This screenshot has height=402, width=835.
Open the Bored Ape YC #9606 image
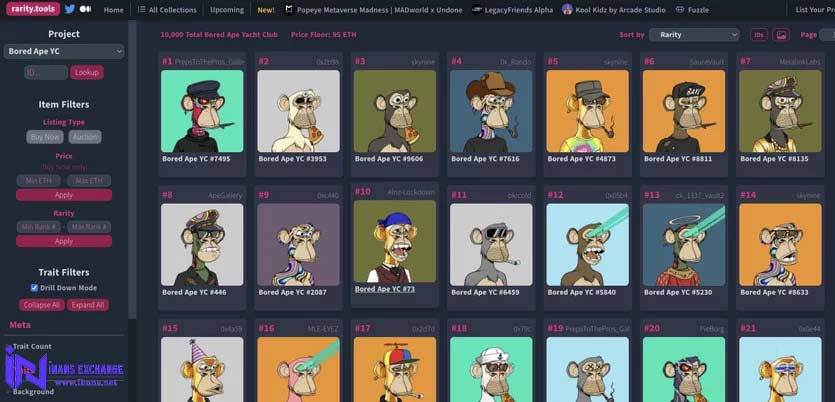(395, 111)
